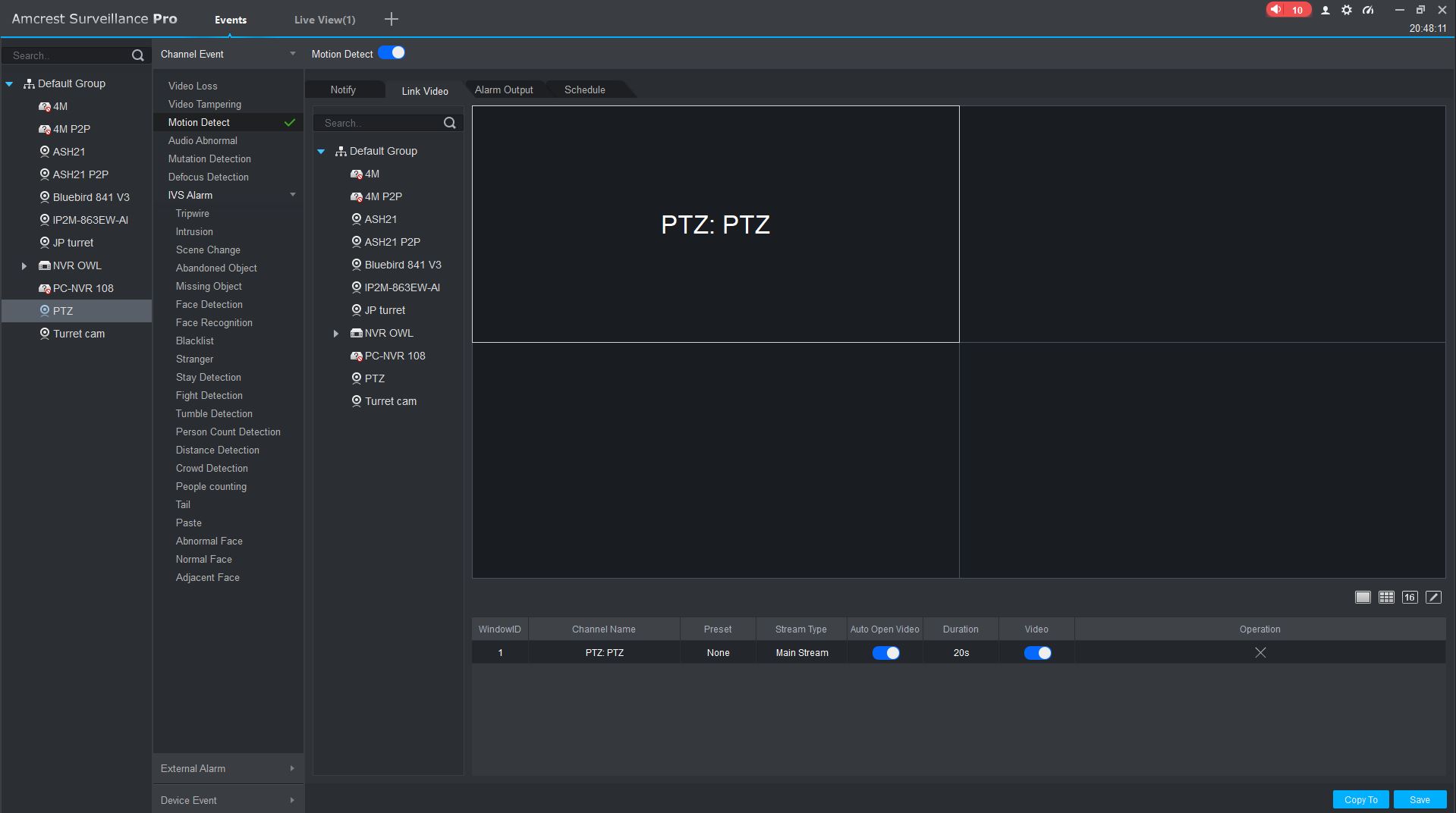Select People counting event
Viewport: 1456px width, 813px height.
(x=211, y=486)
